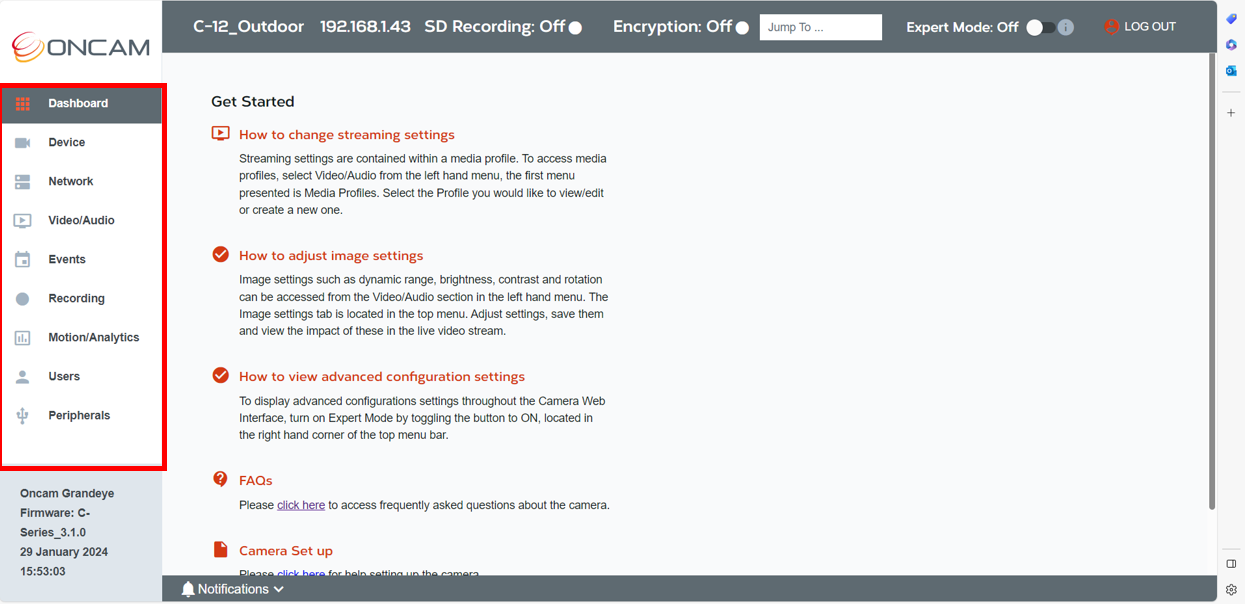The width and height of the screenshot is (1252, 606).
Task: Click the camera name C-12_Outdoor
Action: (x=249, y=27)
